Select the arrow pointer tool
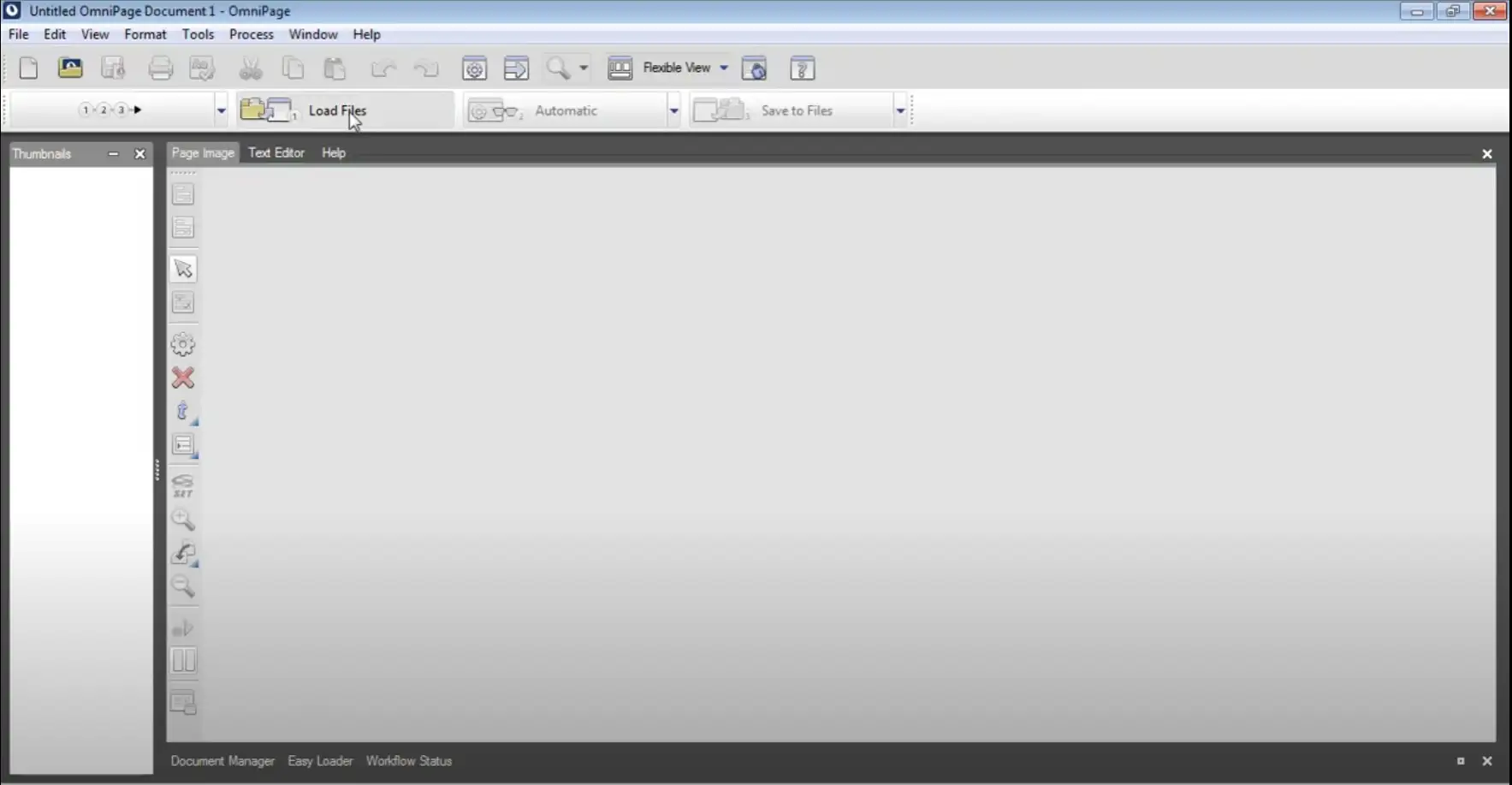This screenshot has width=1512, height=785. pos(183,269)
